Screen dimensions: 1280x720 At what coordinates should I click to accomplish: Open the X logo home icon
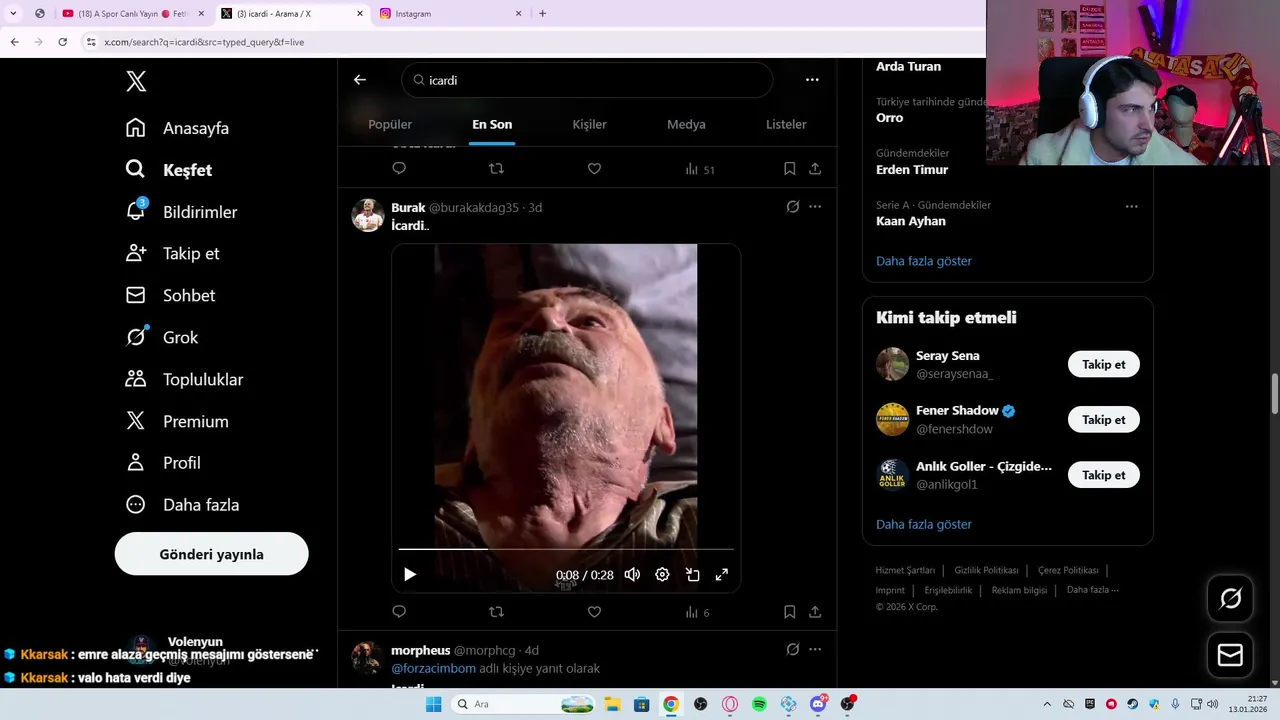click(x=136, y=82)
